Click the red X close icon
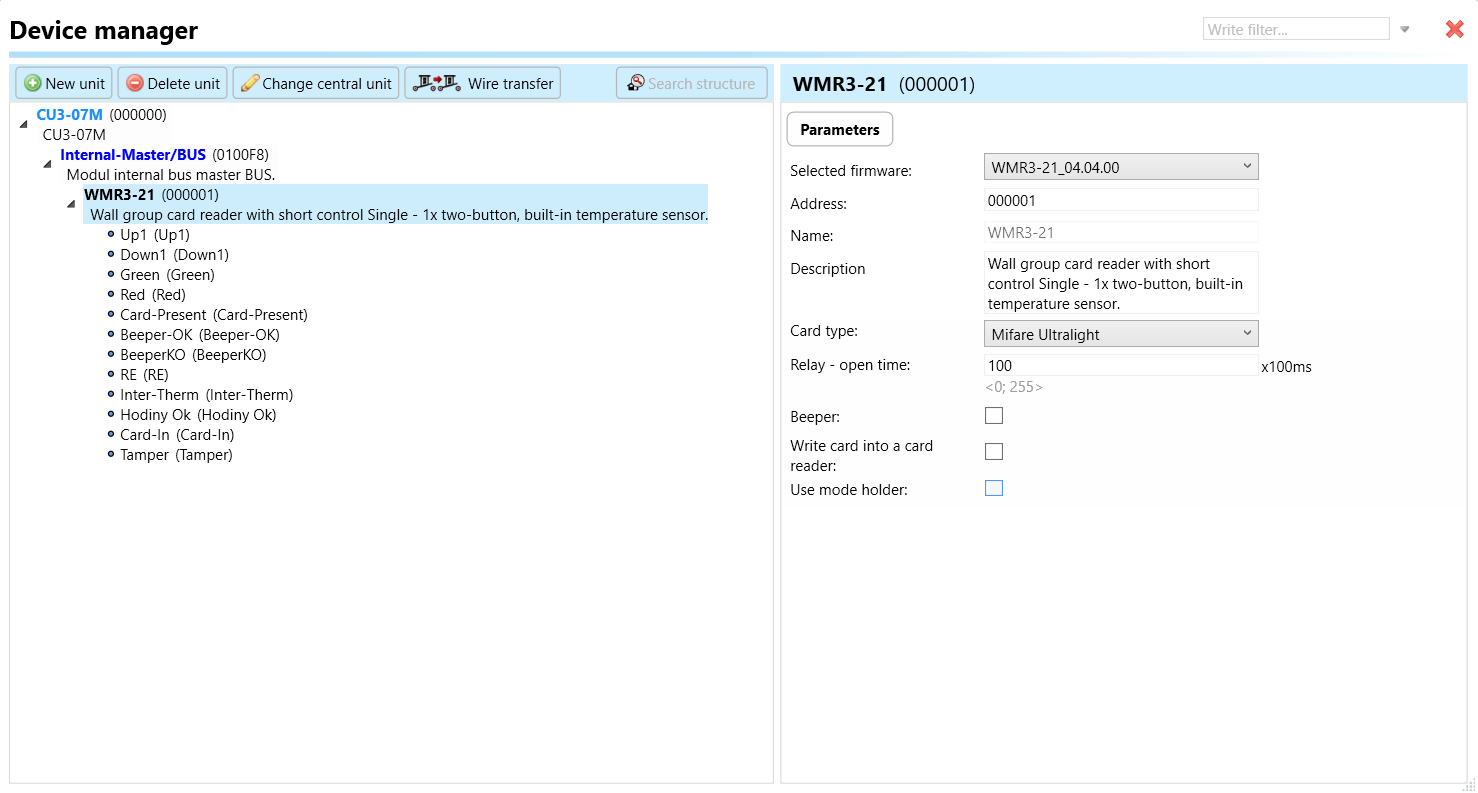1478x793 pixels. pyautogui.click(x=1455, y=30)
